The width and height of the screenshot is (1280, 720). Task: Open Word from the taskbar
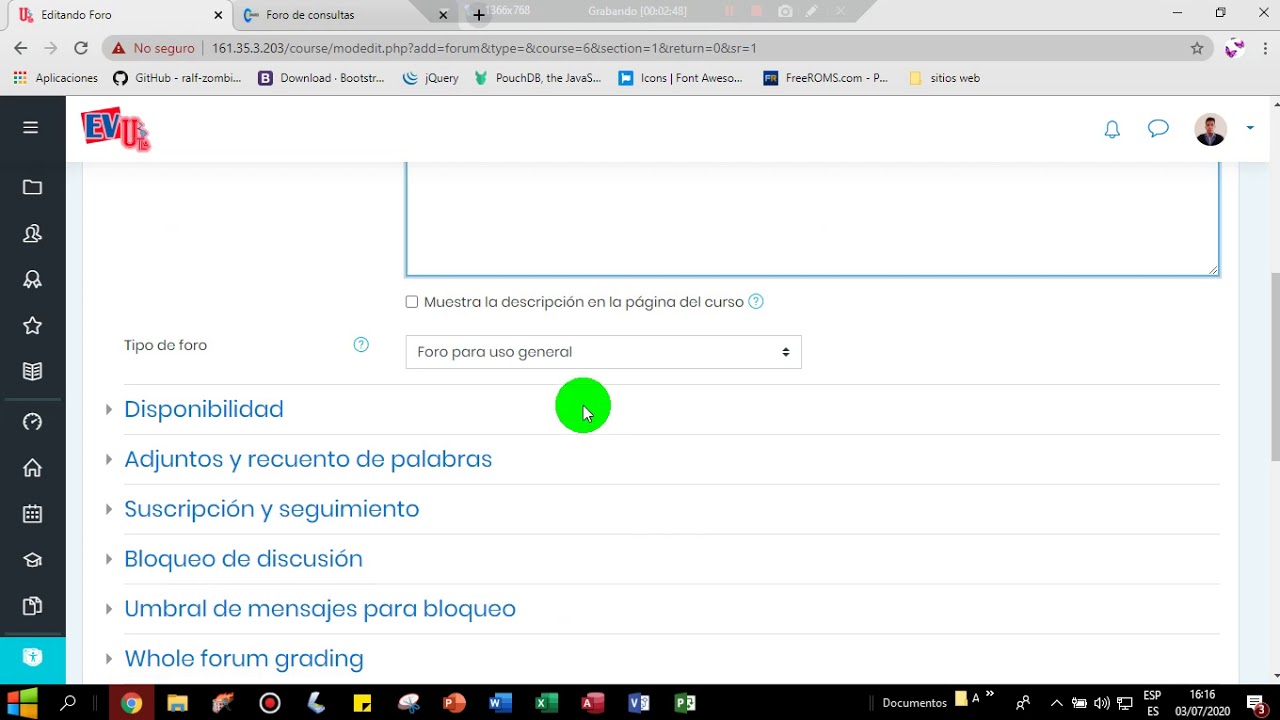(x=500, y=703)
